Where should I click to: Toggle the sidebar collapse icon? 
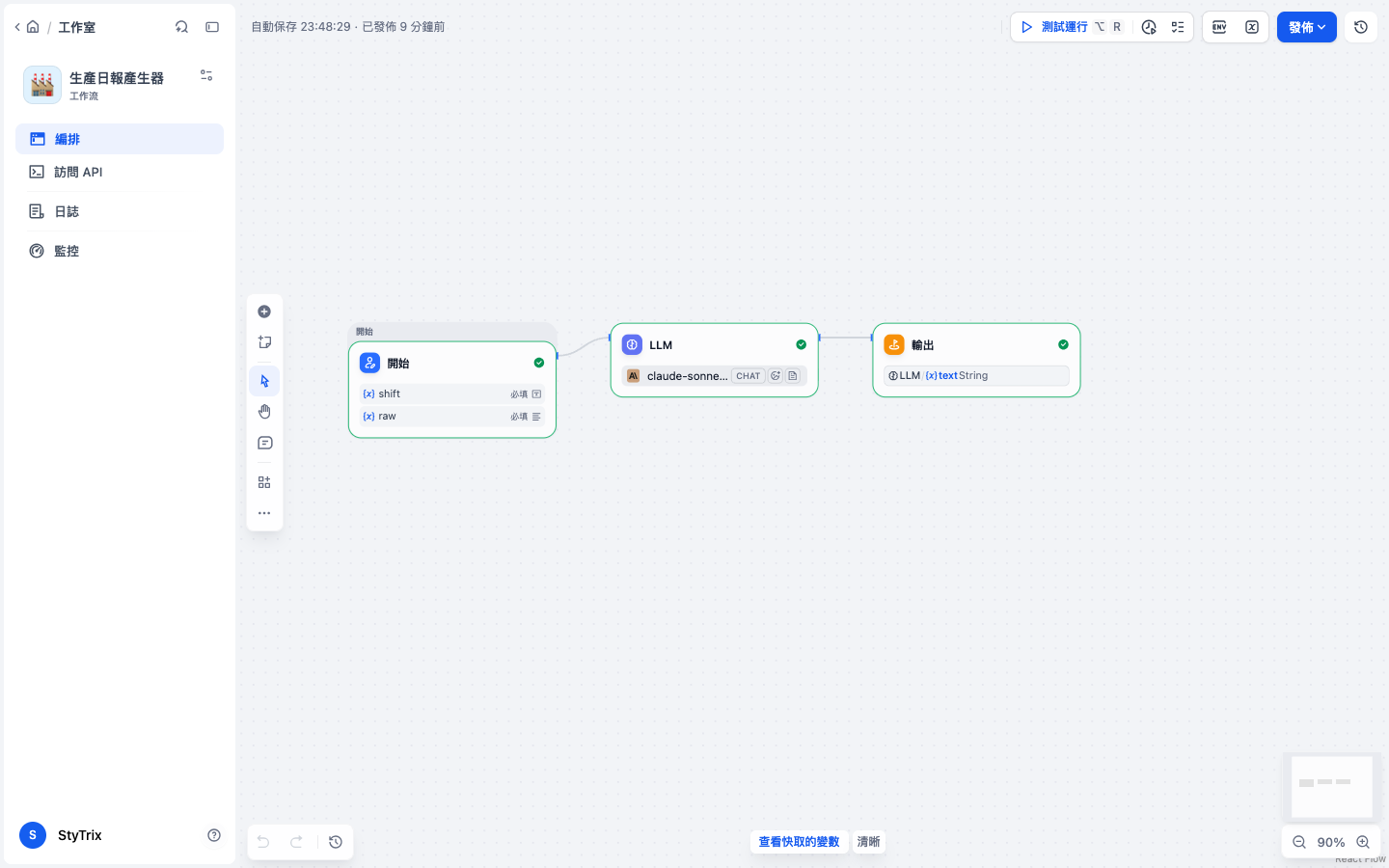(x=212, y=27)
